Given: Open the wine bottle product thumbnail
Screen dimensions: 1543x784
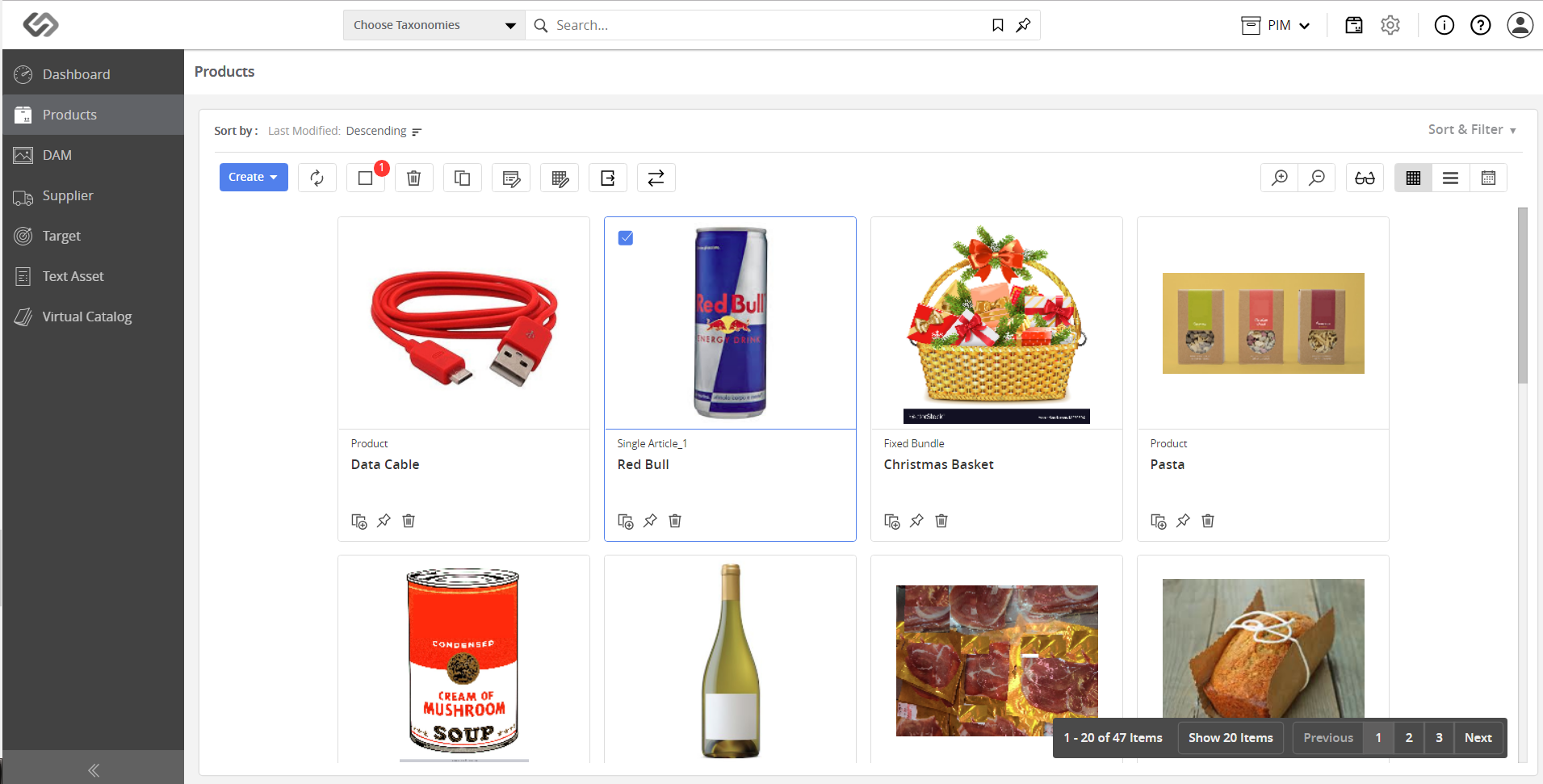Looking at the screenshot, I should 730,660.
